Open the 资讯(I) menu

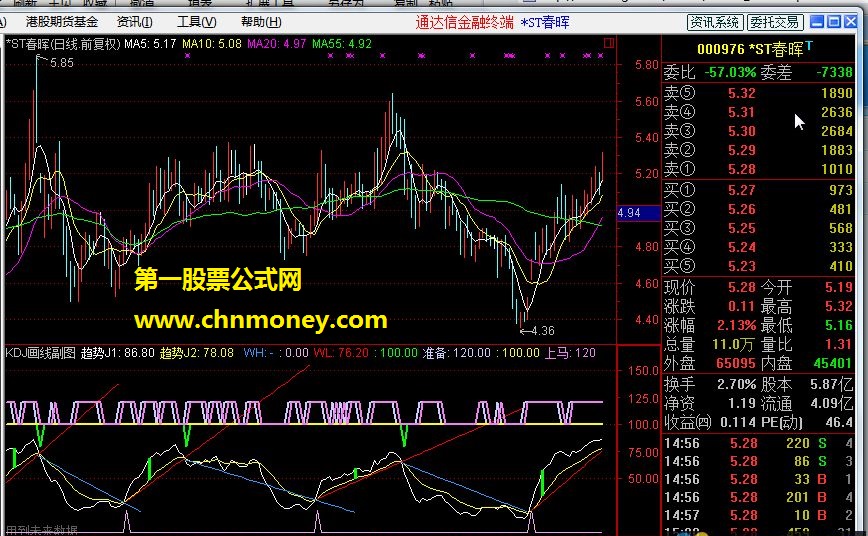[135, 22]
